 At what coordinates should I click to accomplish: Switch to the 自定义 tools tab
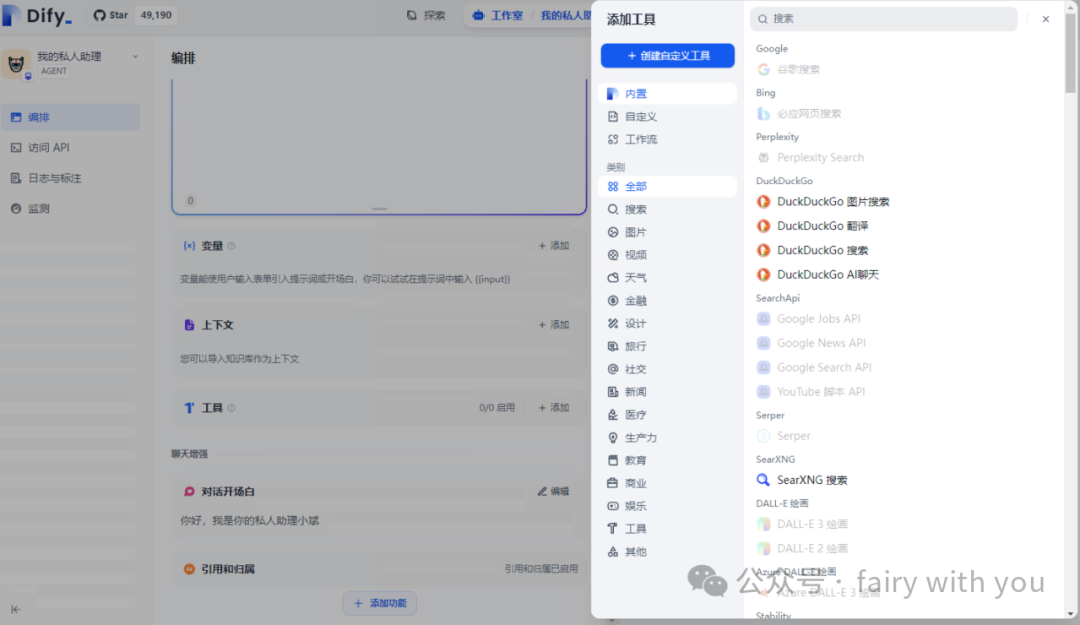(640, 117)
